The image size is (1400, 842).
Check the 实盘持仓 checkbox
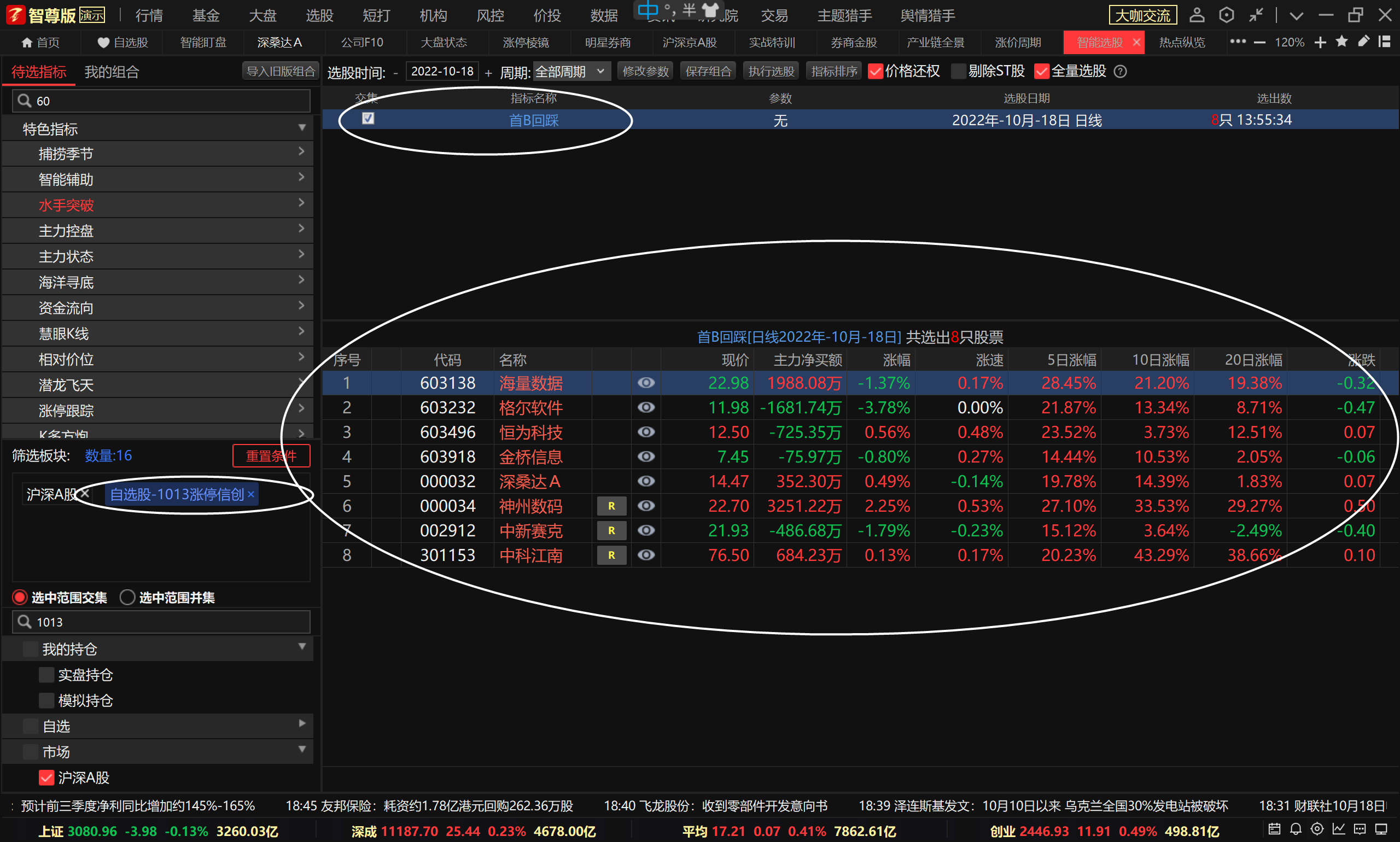pos(46,675)
